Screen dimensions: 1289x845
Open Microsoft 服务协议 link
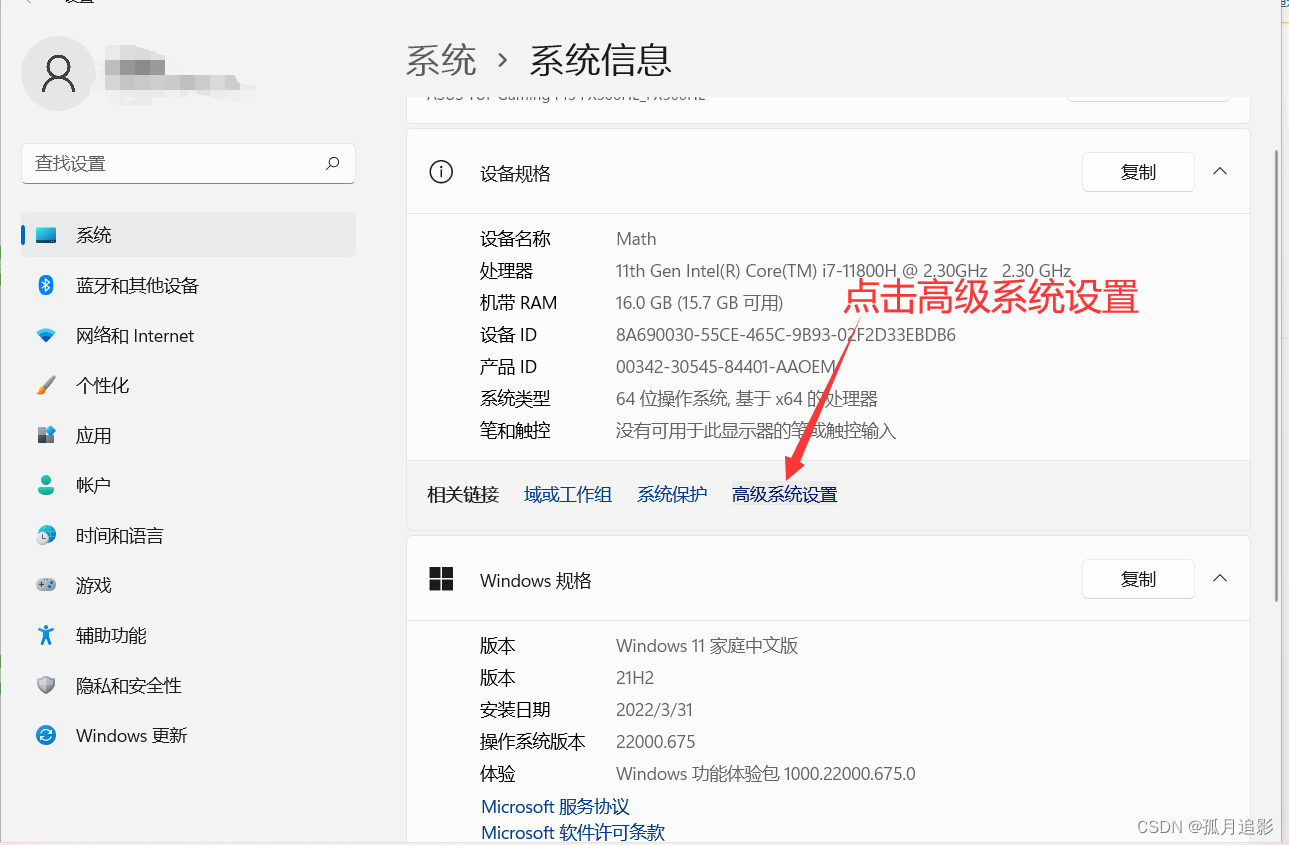[555, 806]
